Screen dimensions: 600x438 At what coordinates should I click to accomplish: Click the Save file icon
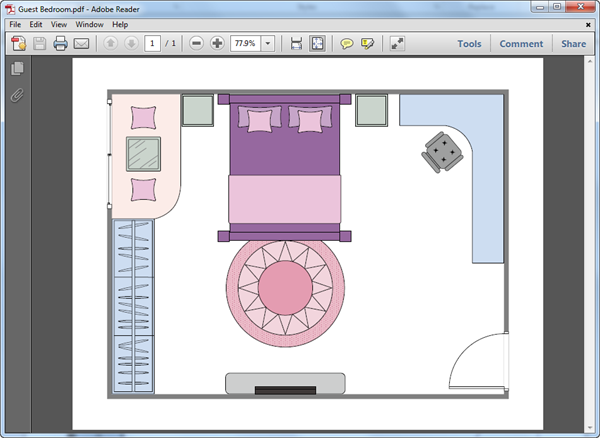coord(39,44)
